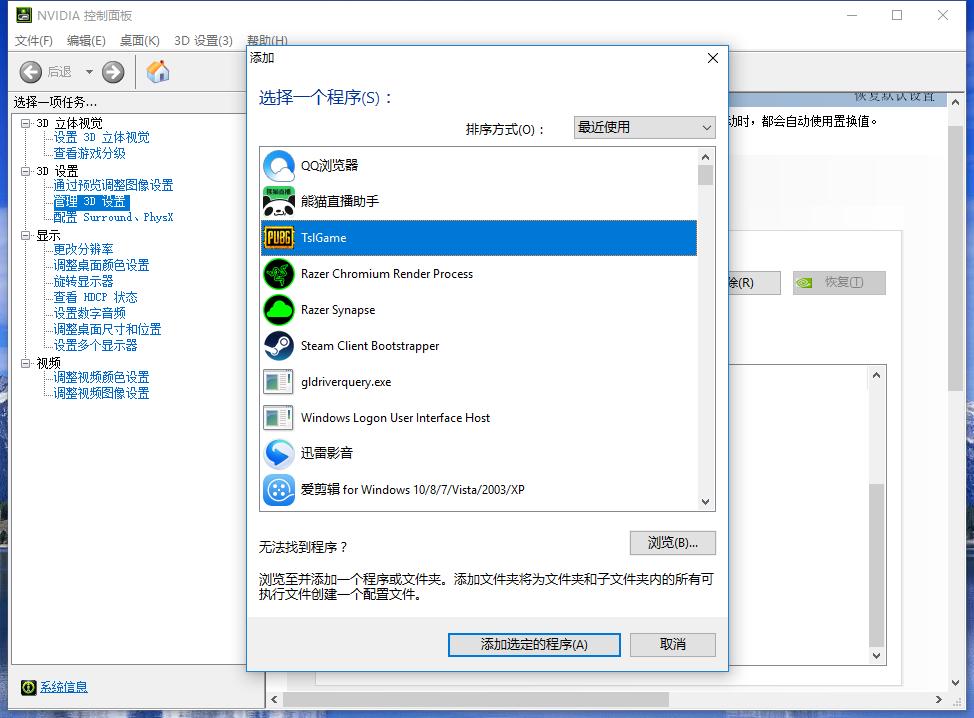
Task: Select 配置 Surround、PhysX in tree
Action: (113, 217)
